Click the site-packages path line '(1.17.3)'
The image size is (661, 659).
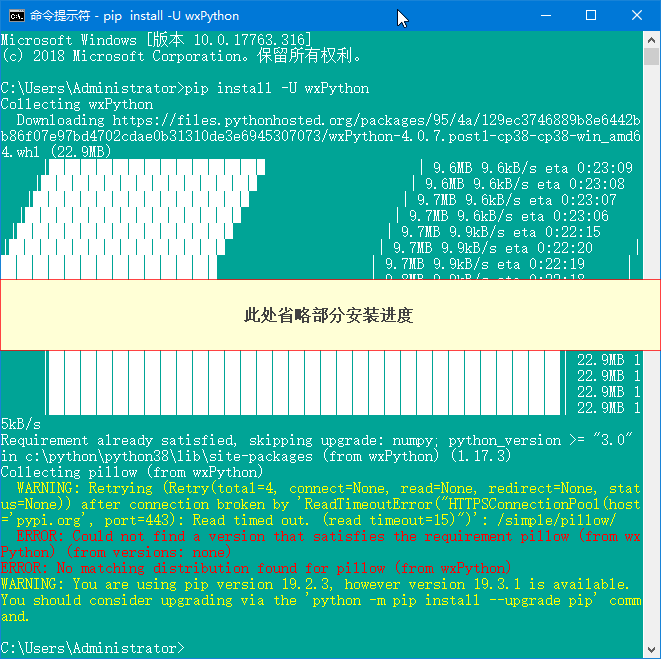pos(256,456)
